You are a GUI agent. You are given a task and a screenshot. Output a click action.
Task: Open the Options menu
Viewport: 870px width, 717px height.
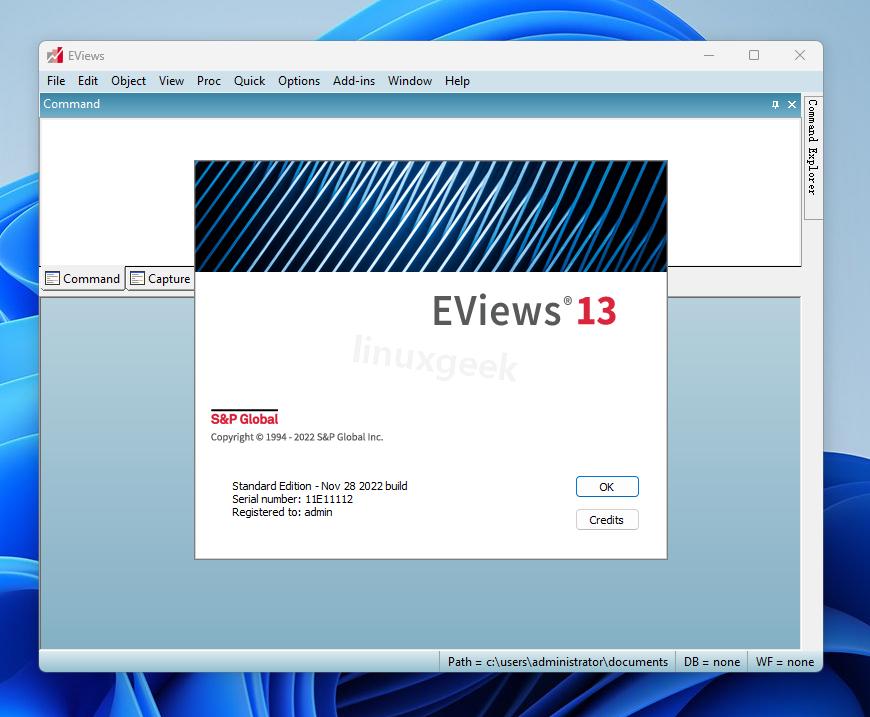(x=298, y=81)
